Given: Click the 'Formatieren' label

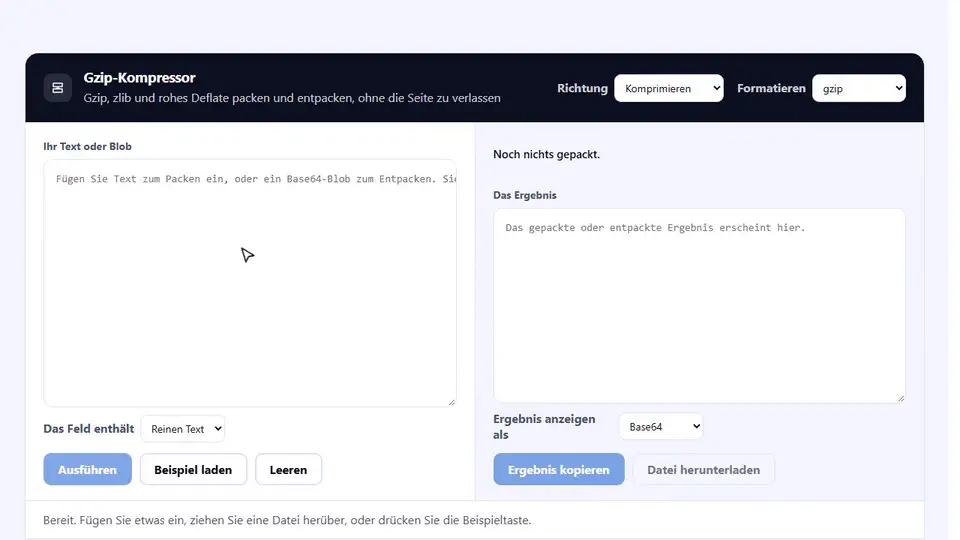Looking at the screenshot, I should pyautogui.click(x=771, y=88).
